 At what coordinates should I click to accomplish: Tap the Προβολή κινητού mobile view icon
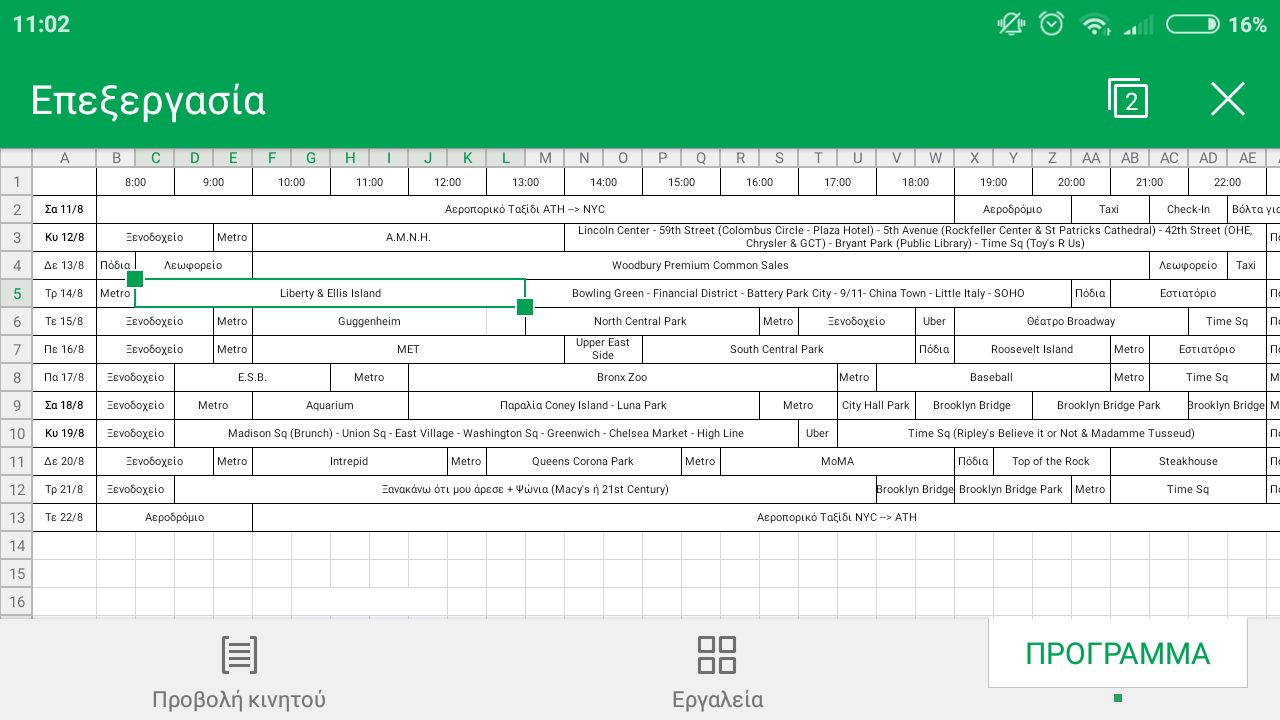[x=239, y=655]
